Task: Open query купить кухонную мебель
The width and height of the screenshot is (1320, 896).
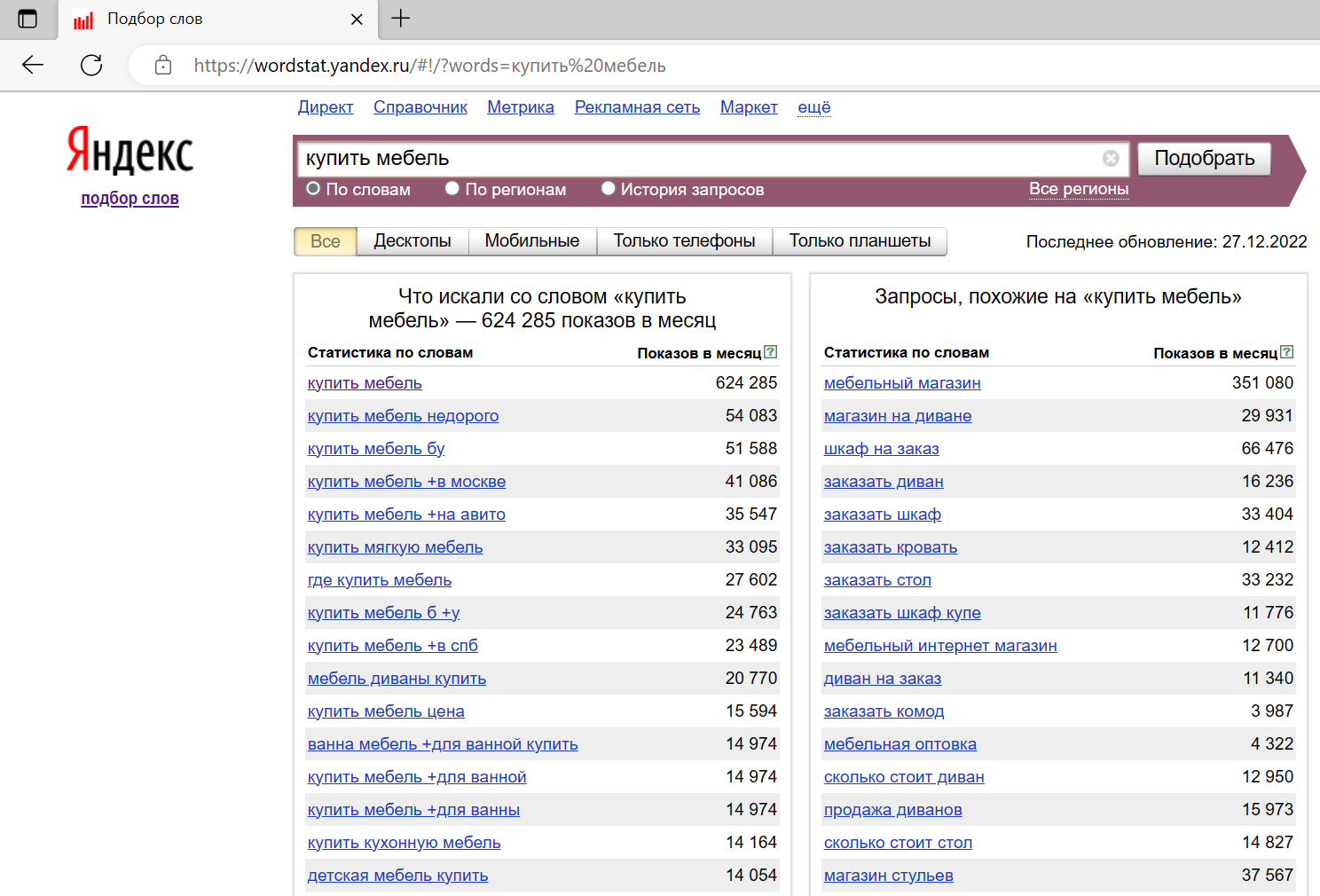Action: click(x=404, y=843)
